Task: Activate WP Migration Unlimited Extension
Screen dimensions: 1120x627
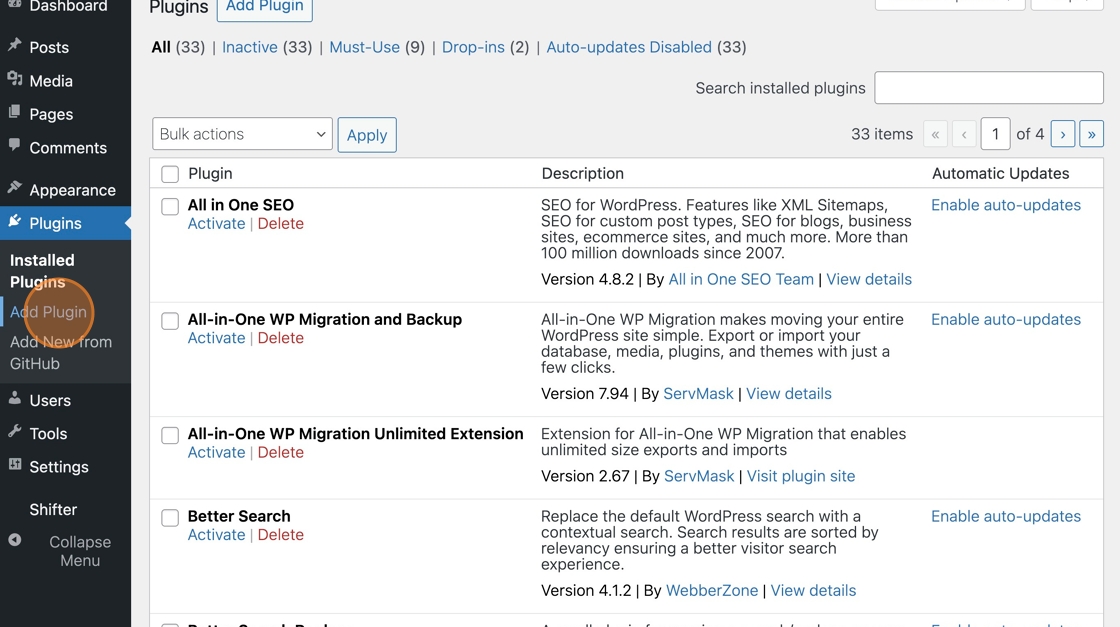Action: pos(216,452)
